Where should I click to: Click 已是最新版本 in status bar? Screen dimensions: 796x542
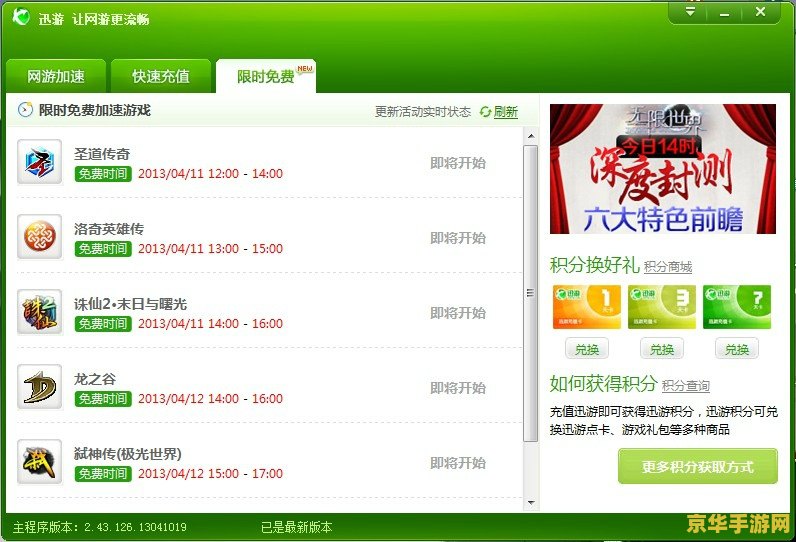point(296,527)
